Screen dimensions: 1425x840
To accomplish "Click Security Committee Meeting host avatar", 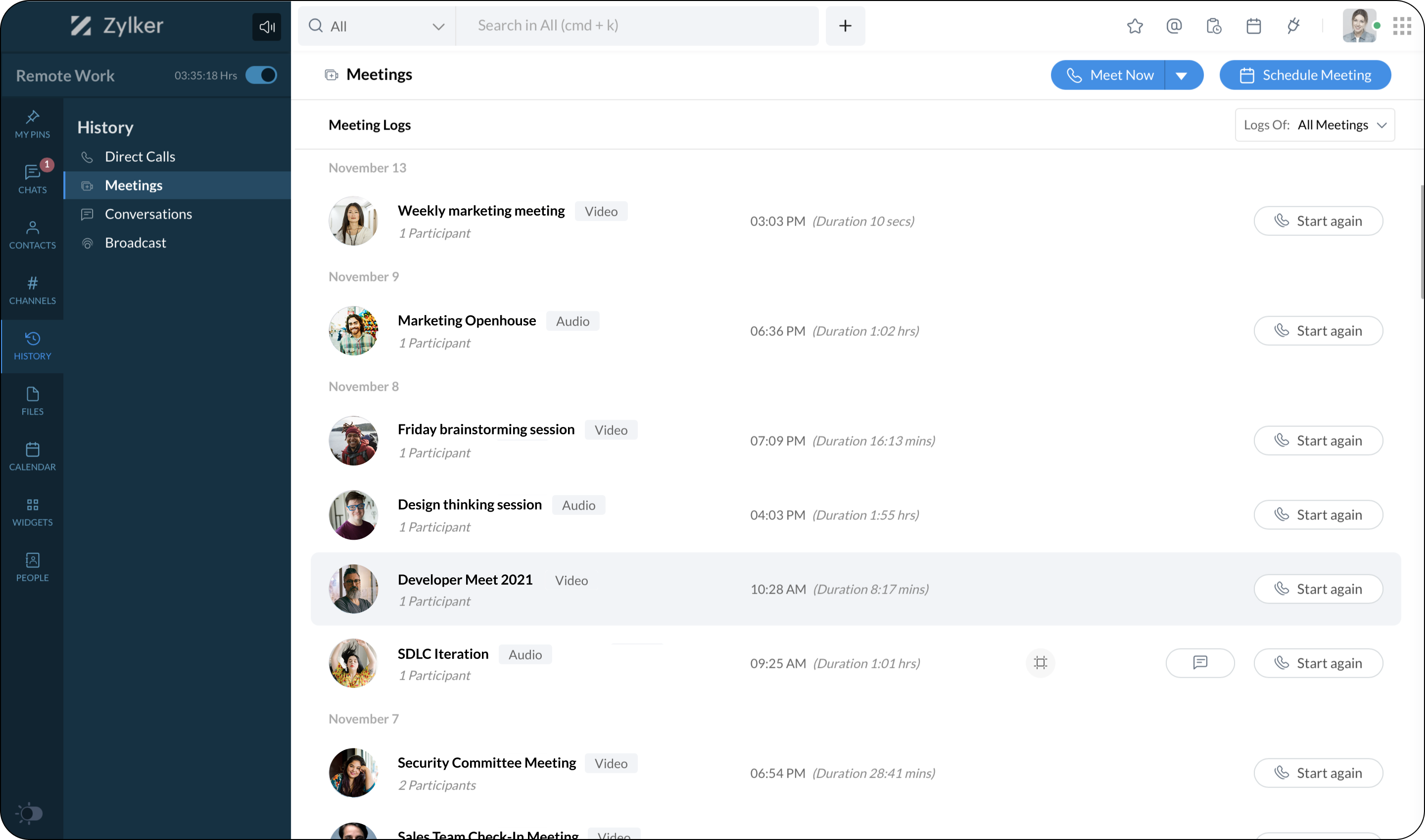I will coord(353,773).
